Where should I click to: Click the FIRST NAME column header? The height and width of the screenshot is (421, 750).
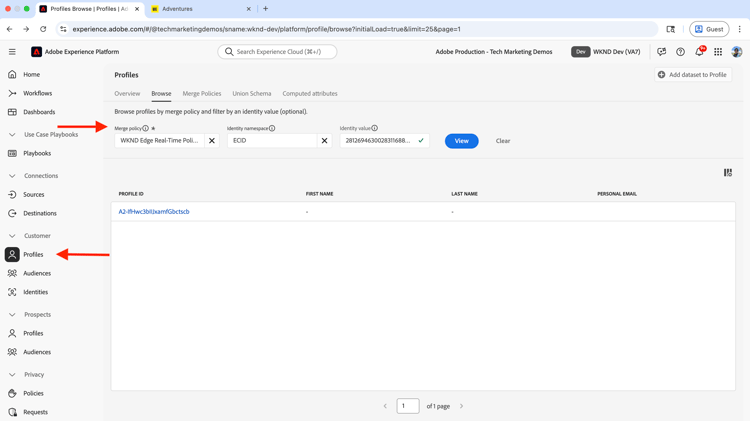(x=320, y=194)
